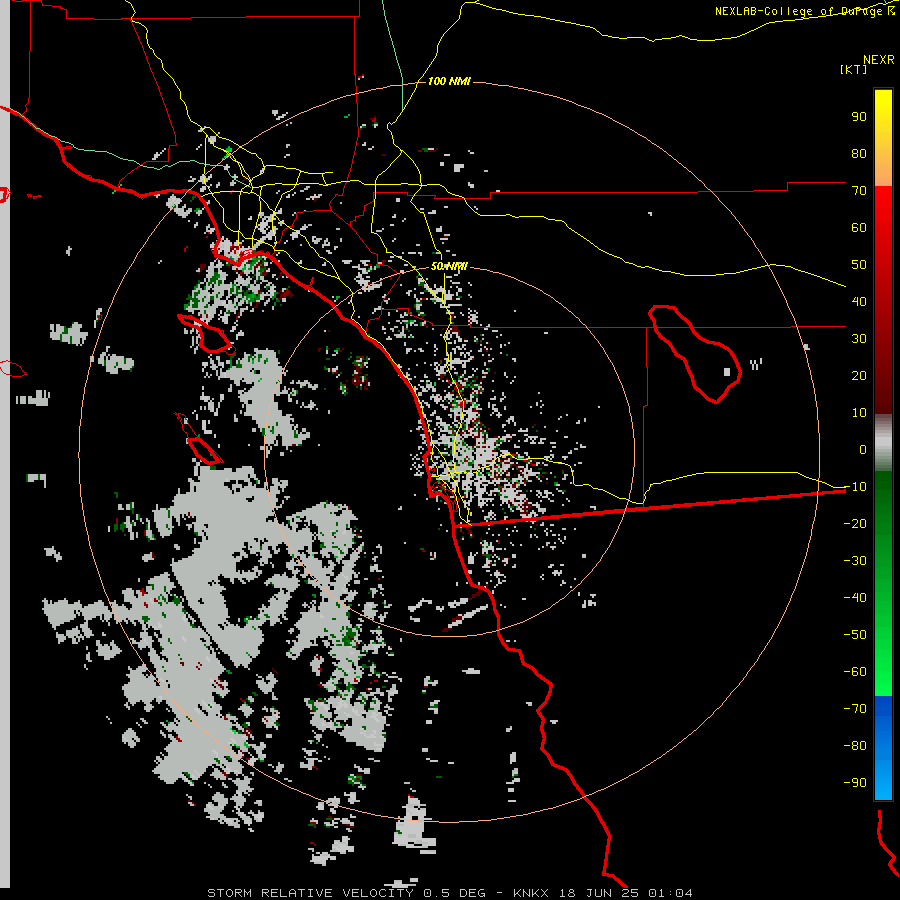Click the positive 30 knot scale label
This screenshot has width=900, height=900.
pos(859,339)
